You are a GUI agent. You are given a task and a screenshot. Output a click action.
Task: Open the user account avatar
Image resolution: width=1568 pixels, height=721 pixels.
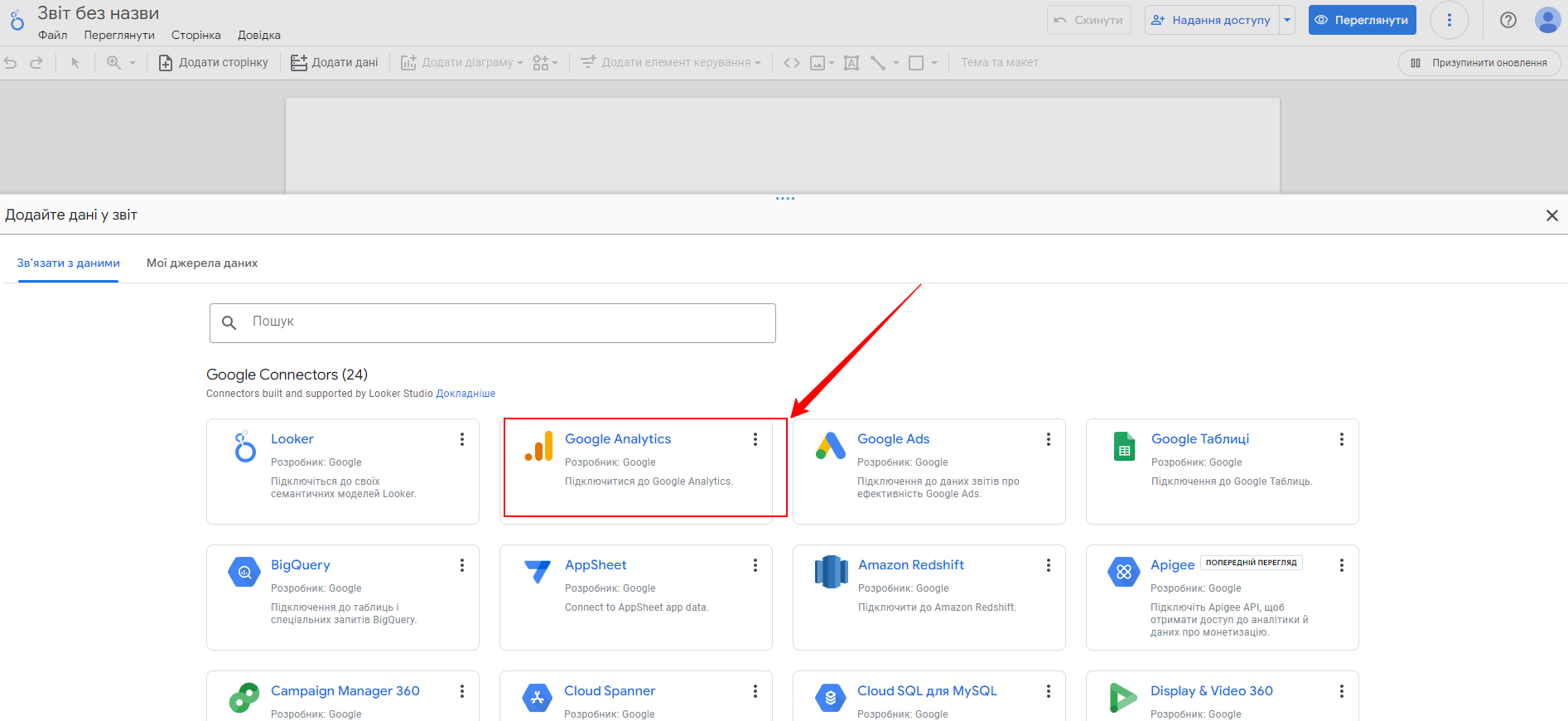(x=1547, y=20)
